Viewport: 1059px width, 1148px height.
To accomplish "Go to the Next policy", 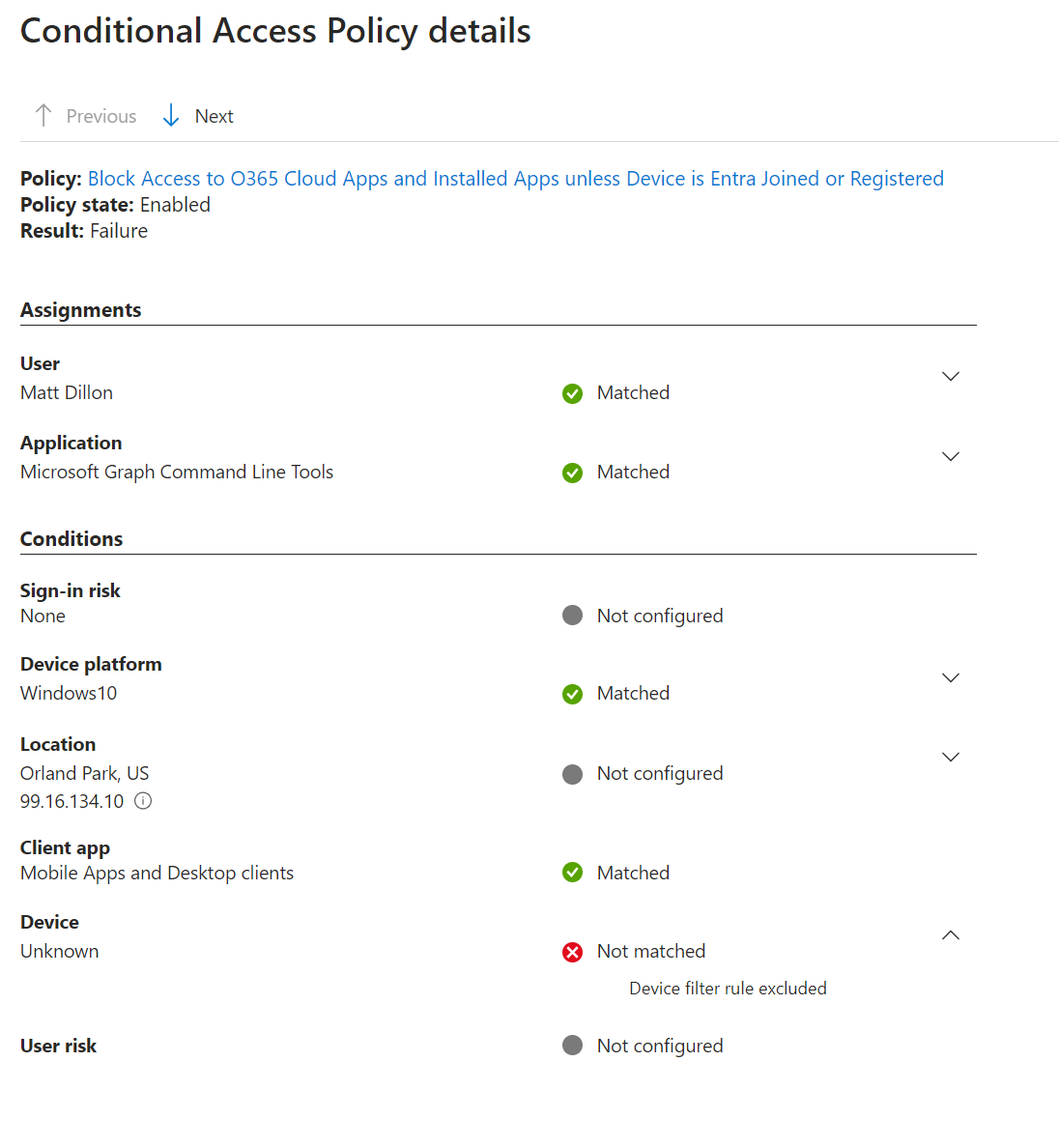I will [x=214, y=116].
